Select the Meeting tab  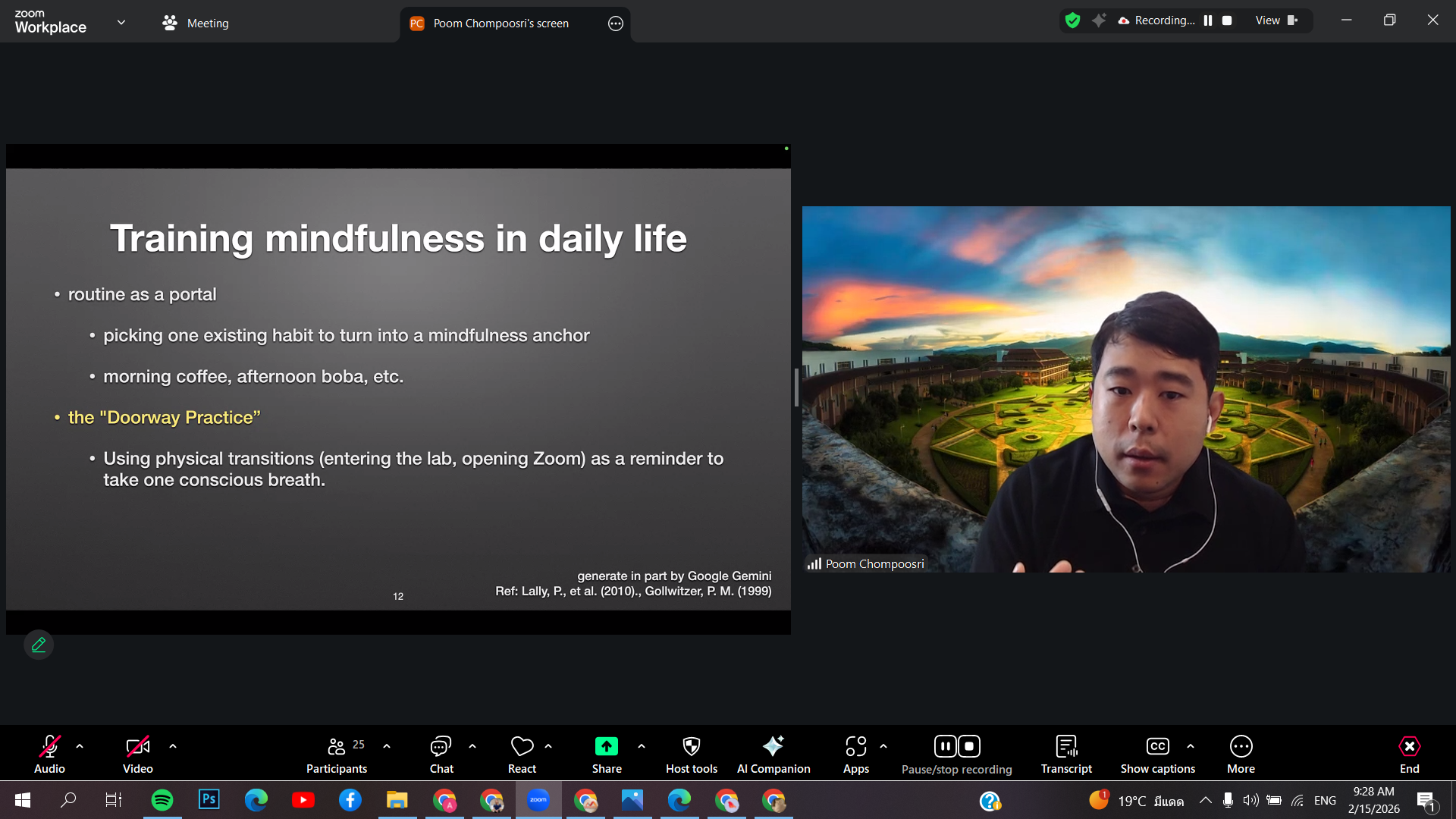pos(196,23)
